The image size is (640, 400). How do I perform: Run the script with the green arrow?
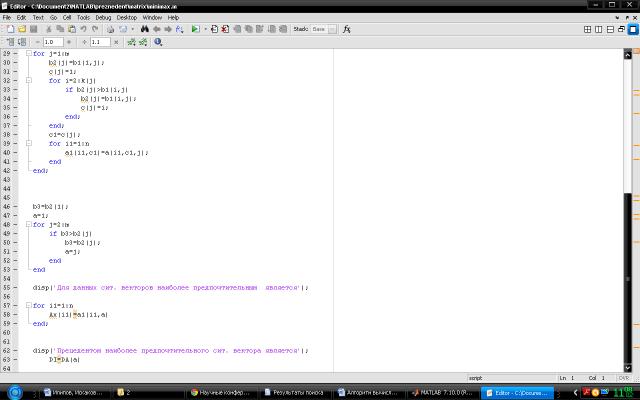click(195, 30)
